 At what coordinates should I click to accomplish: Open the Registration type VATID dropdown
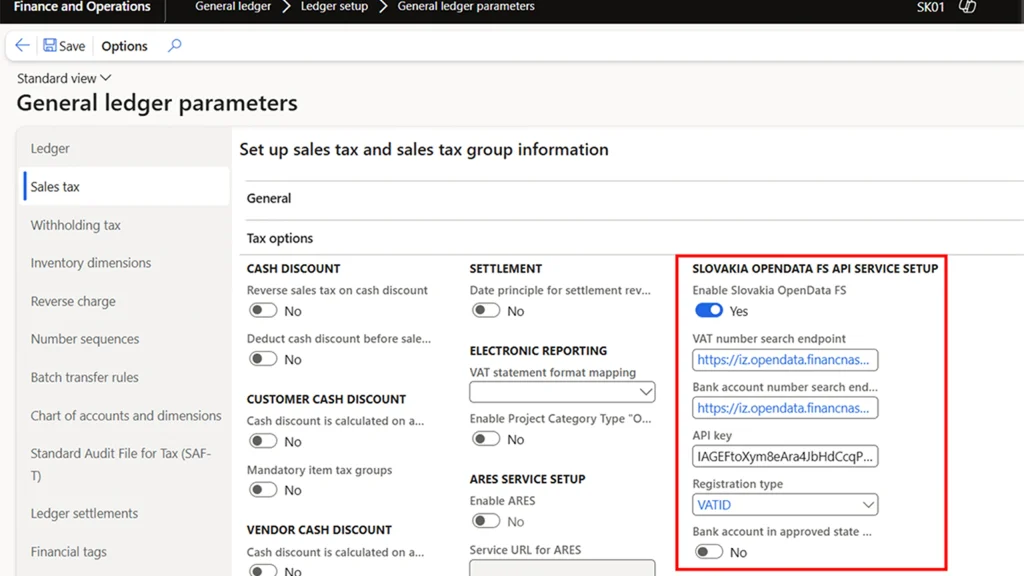[785, 505]
